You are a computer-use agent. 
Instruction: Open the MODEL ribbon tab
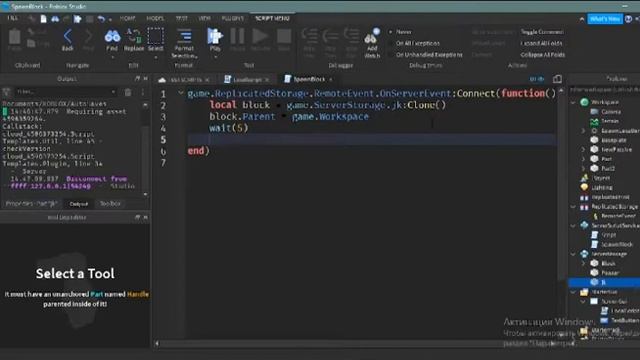(x=155, y=19)
